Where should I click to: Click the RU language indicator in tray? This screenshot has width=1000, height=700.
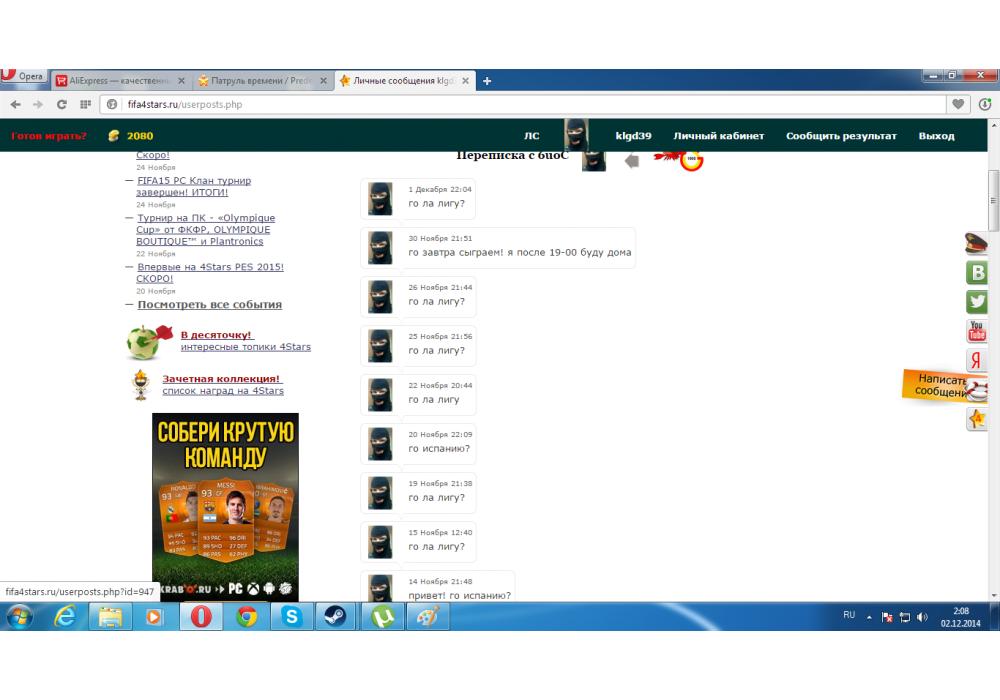849,616
